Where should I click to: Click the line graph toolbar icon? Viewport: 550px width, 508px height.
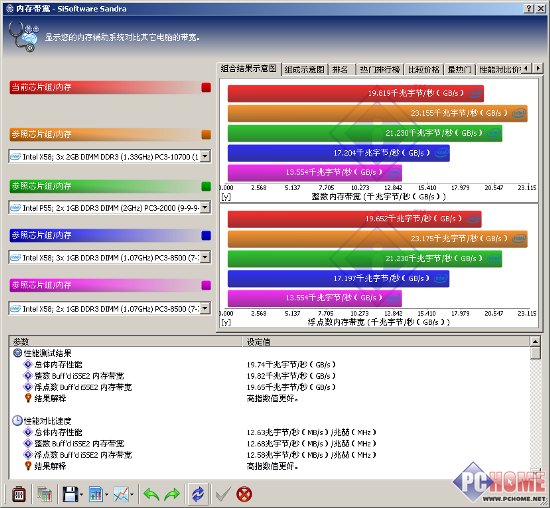coord(121,494)
